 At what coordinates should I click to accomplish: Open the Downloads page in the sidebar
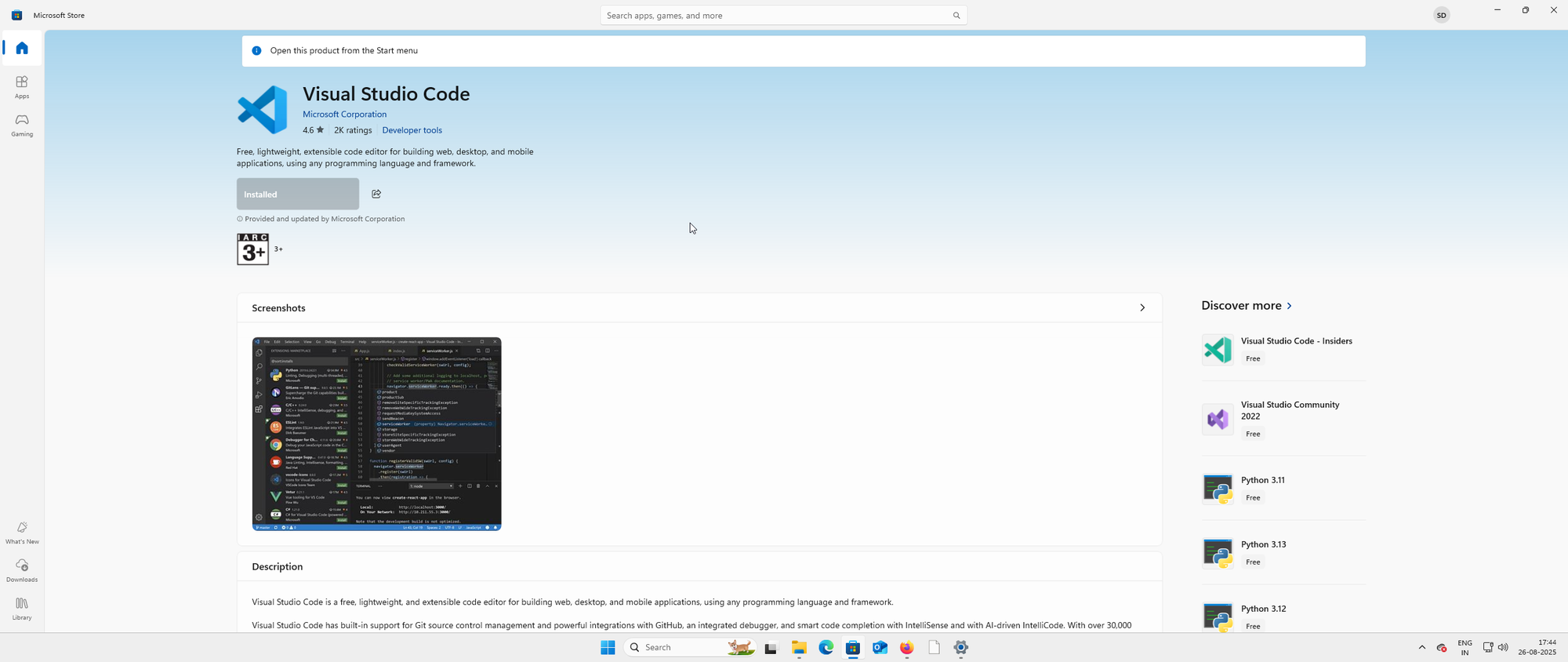(x=22, y=570)
